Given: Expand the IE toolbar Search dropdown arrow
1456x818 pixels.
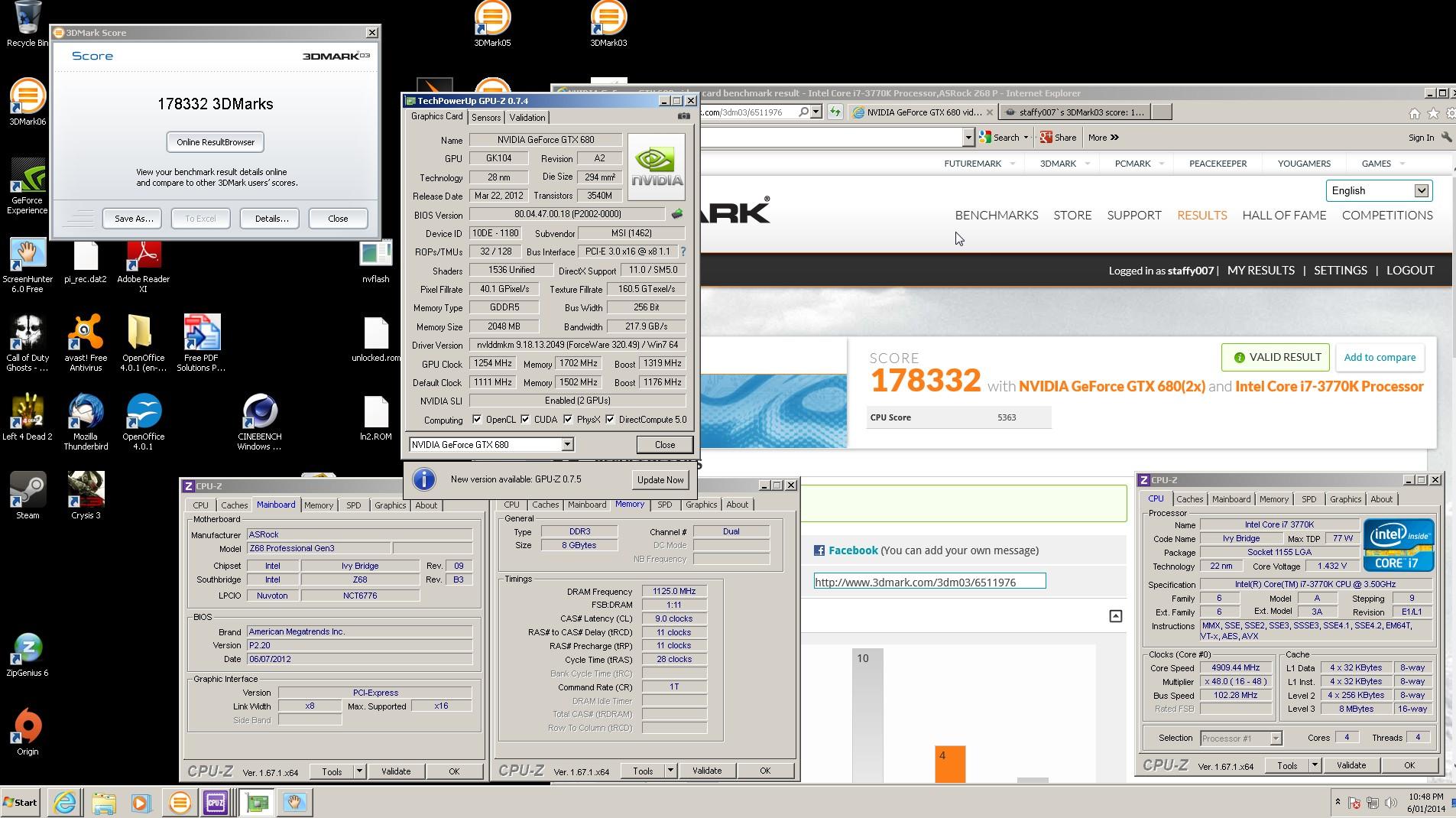Looking at the screenshot, I should [1026, 138].
